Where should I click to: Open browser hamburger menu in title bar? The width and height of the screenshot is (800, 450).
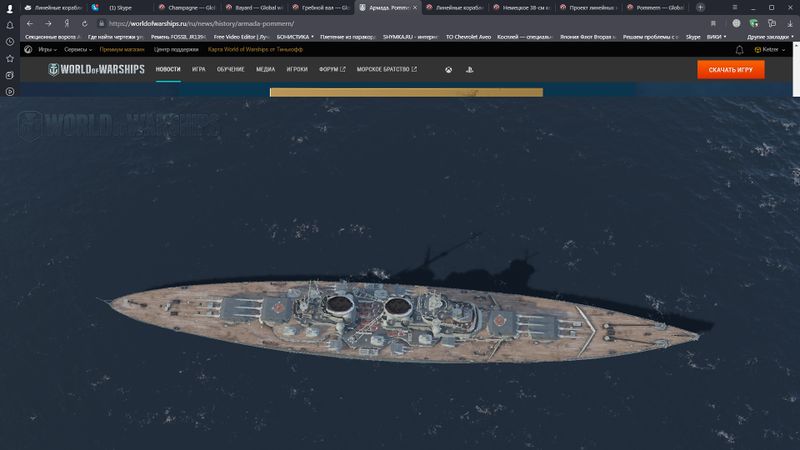click(735, 8)
